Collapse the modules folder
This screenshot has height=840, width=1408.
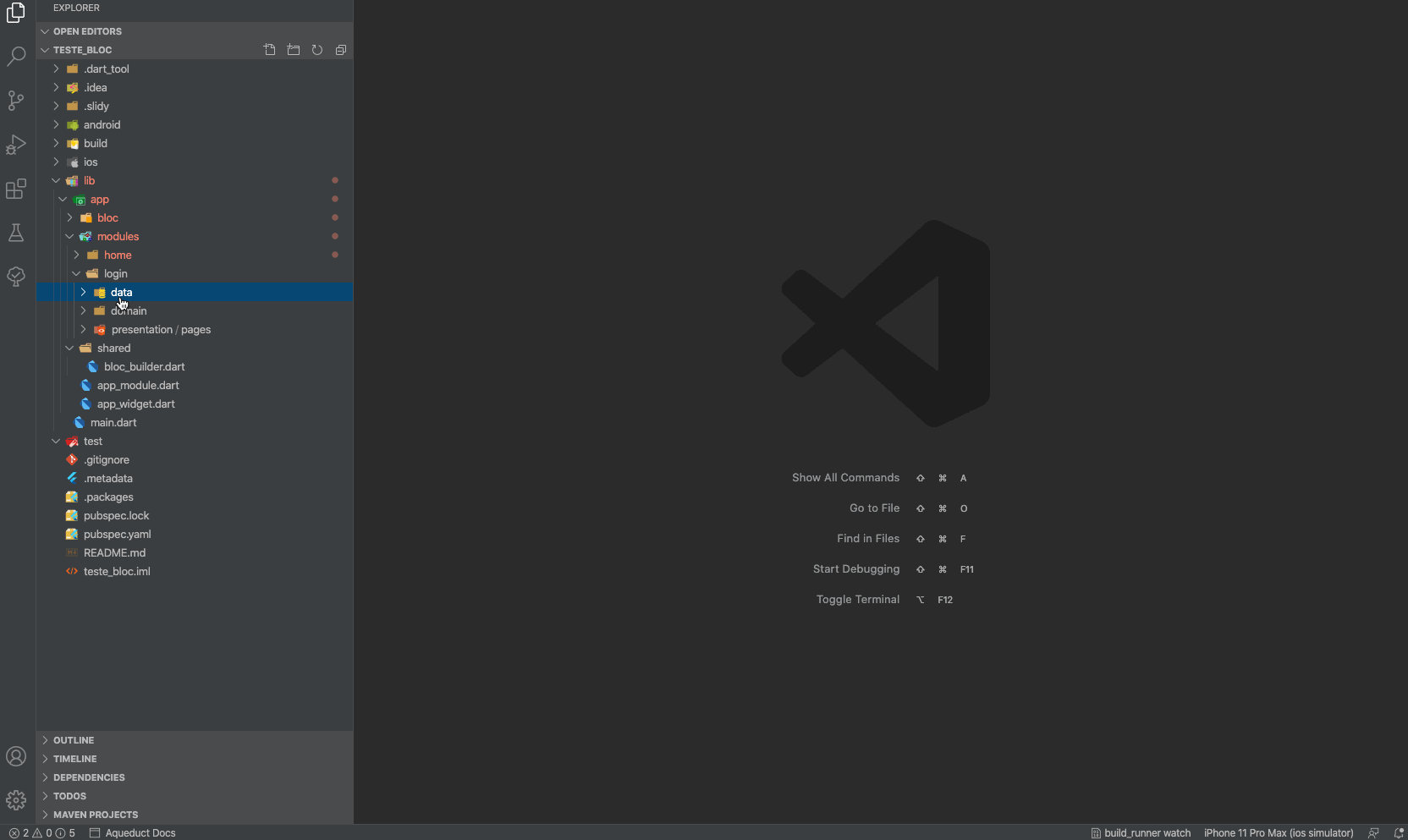(x=195, y=237)
